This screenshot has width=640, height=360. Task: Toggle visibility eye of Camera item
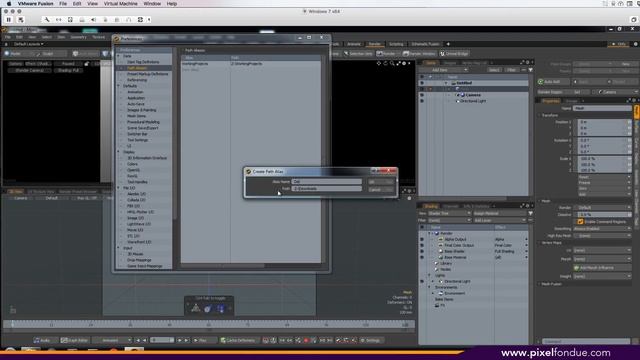coord(422,95)
